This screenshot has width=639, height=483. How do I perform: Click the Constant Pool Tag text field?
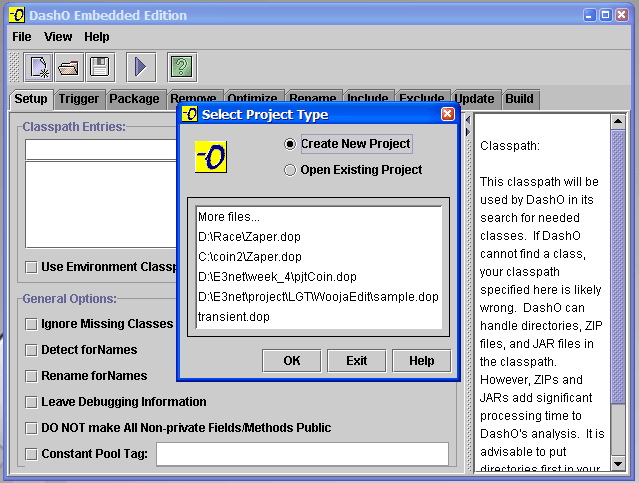click(x=302, y=454)
